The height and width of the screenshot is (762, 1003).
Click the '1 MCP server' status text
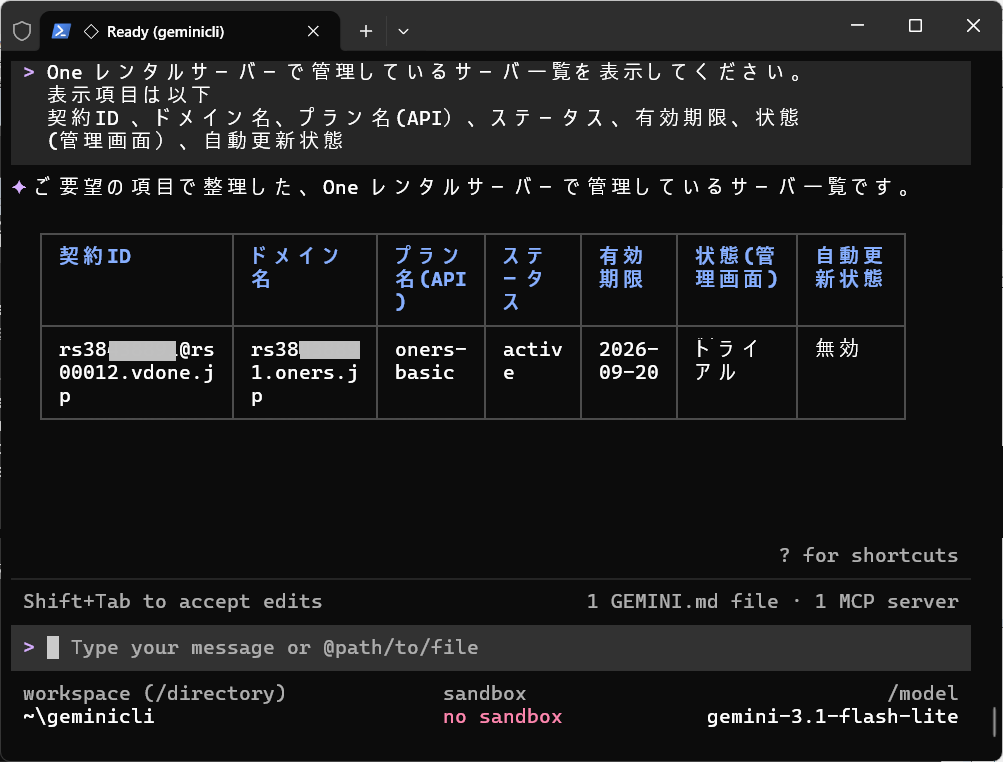click(x=886, y=601)
